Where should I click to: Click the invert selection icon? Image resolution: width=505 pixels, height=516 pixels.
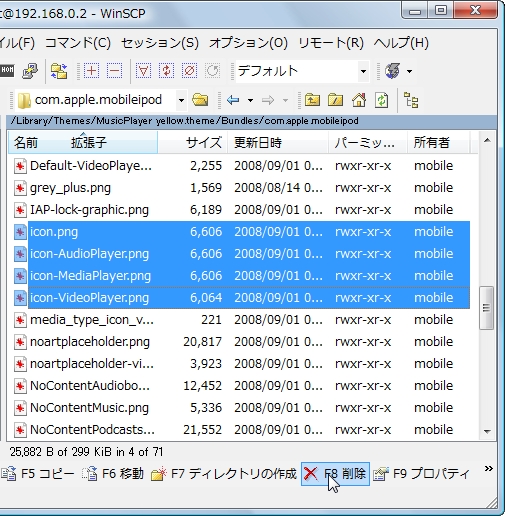pyautogui.click(x=166, y=71)
